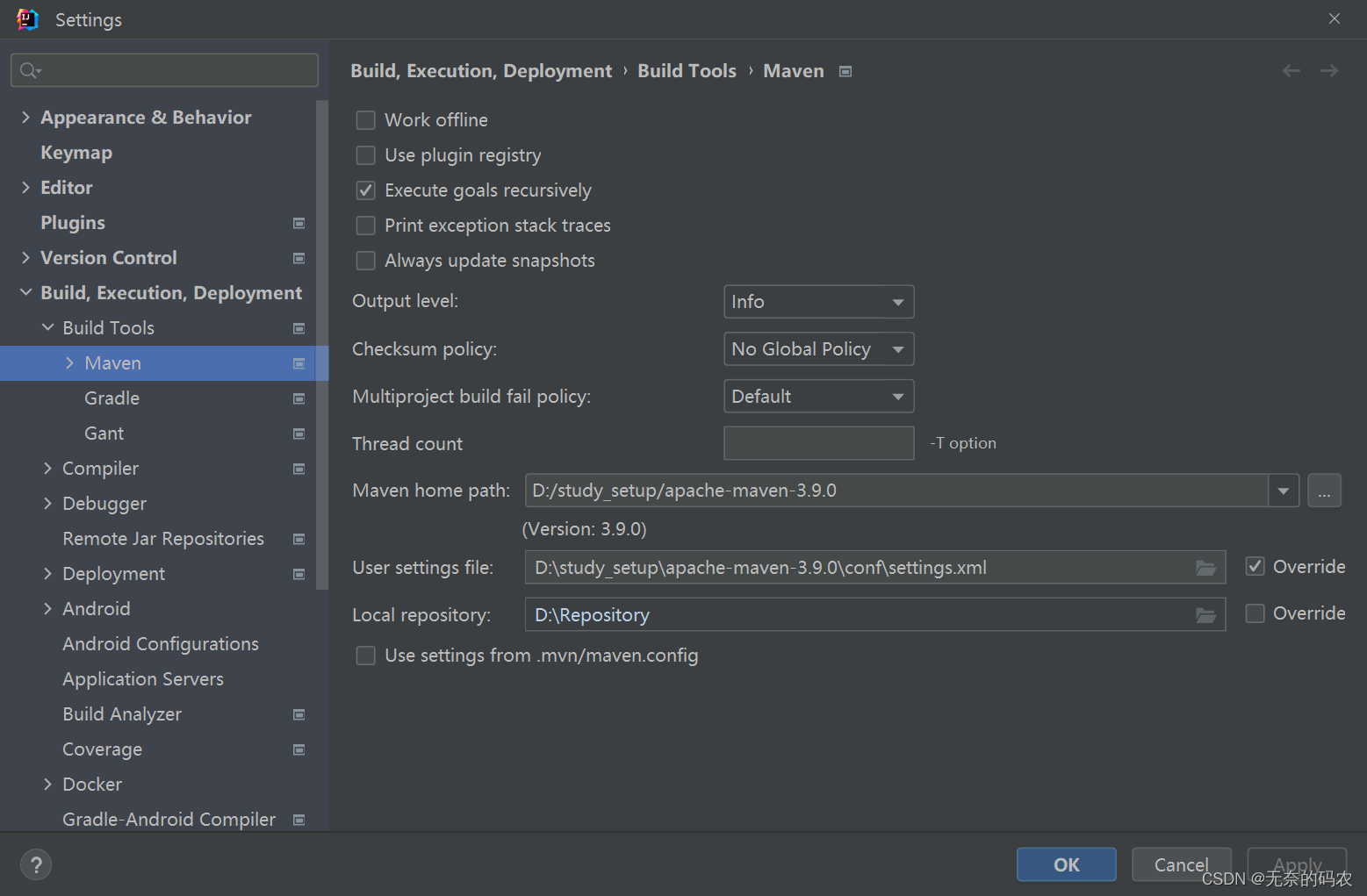1367x896 pixels.
Task: Uncheck Override for User settings file
Action: 1255,567
